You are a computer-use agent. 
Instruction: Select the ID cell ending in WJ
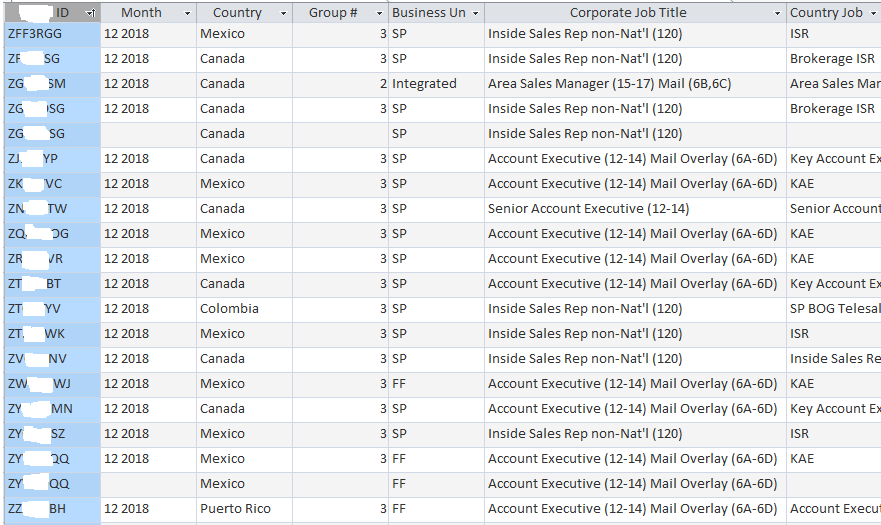(52, 384)
